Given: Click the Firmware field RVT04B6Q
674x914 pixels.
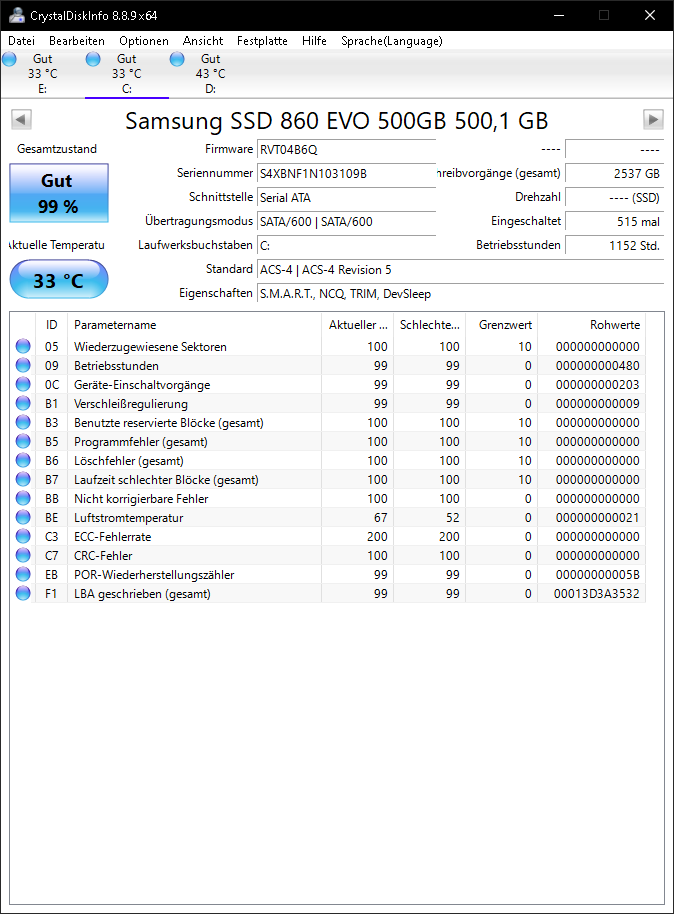Looking at the screenshot, I should click(x=347, y=150).
